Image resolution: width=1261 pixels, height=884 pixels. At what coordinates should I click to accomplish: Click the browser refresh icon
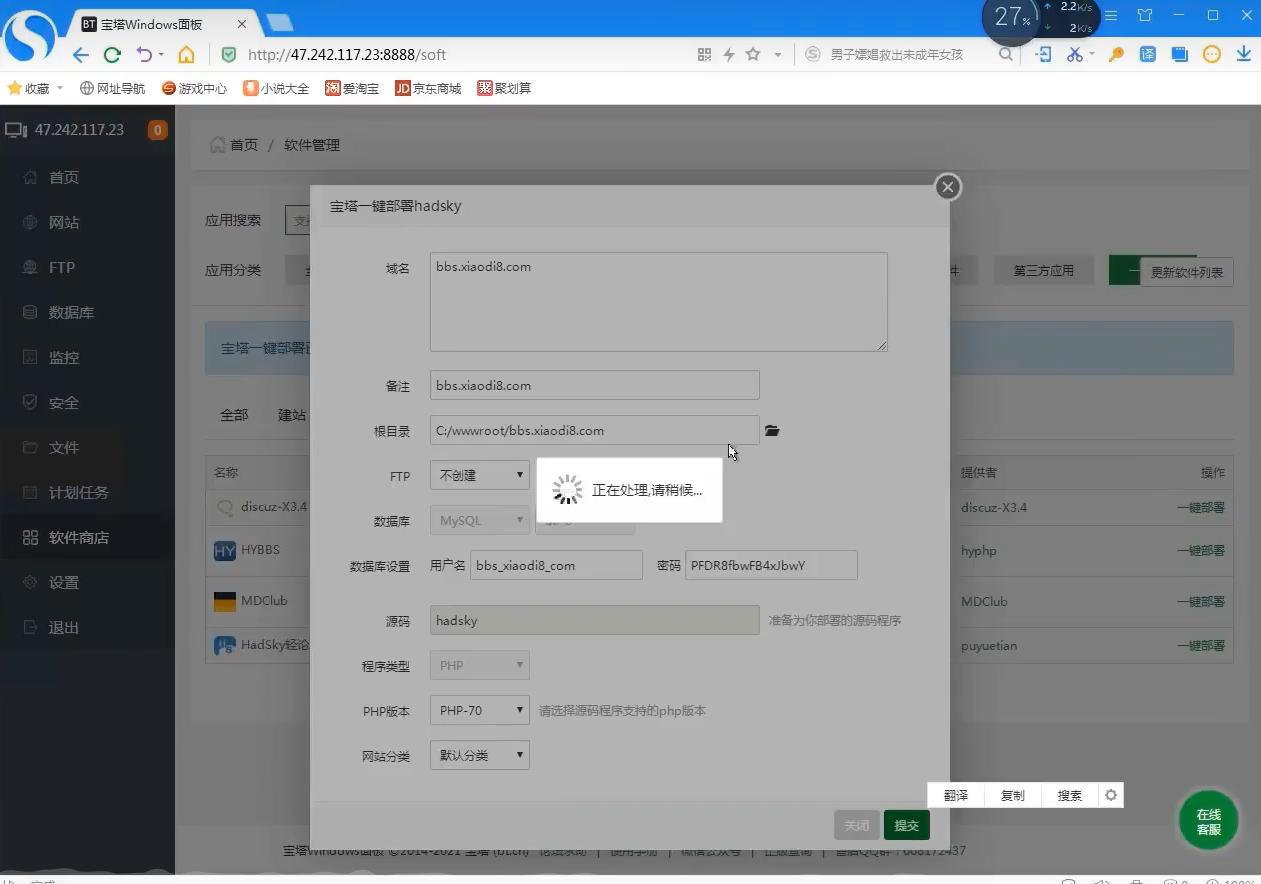click(x=112, y=55)
